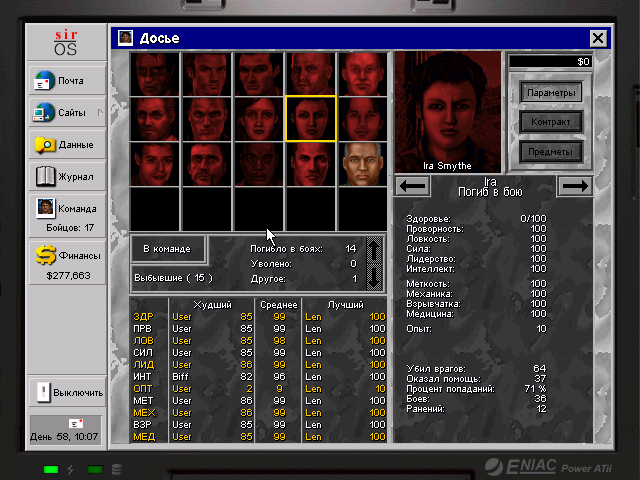The image size is (640, 480).
Task: Select fifth portrait in the middle row
Action: 363,119
